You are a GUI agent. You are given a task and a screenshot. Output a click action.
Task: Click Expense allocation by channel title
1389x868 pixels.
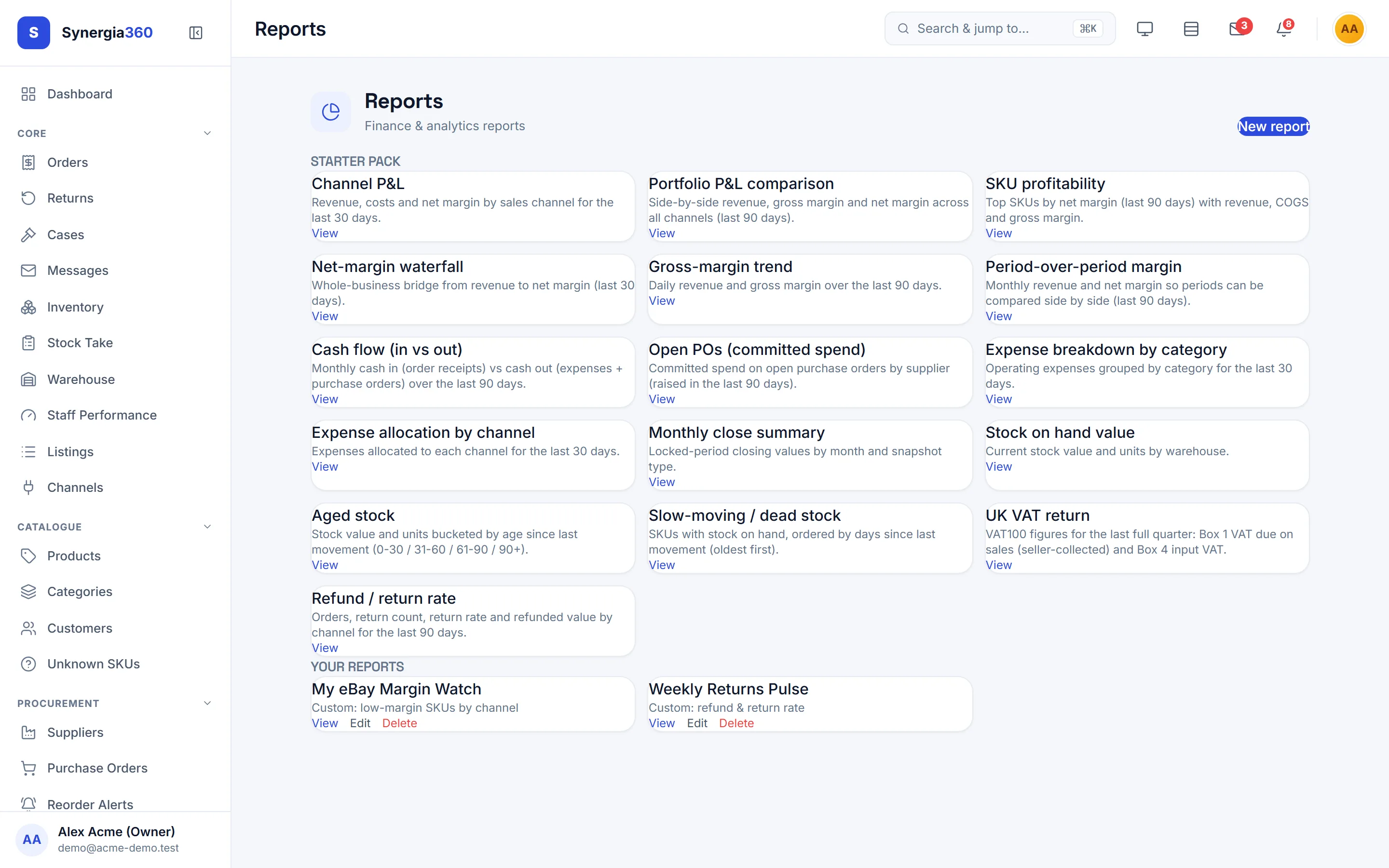pos(423,432)
